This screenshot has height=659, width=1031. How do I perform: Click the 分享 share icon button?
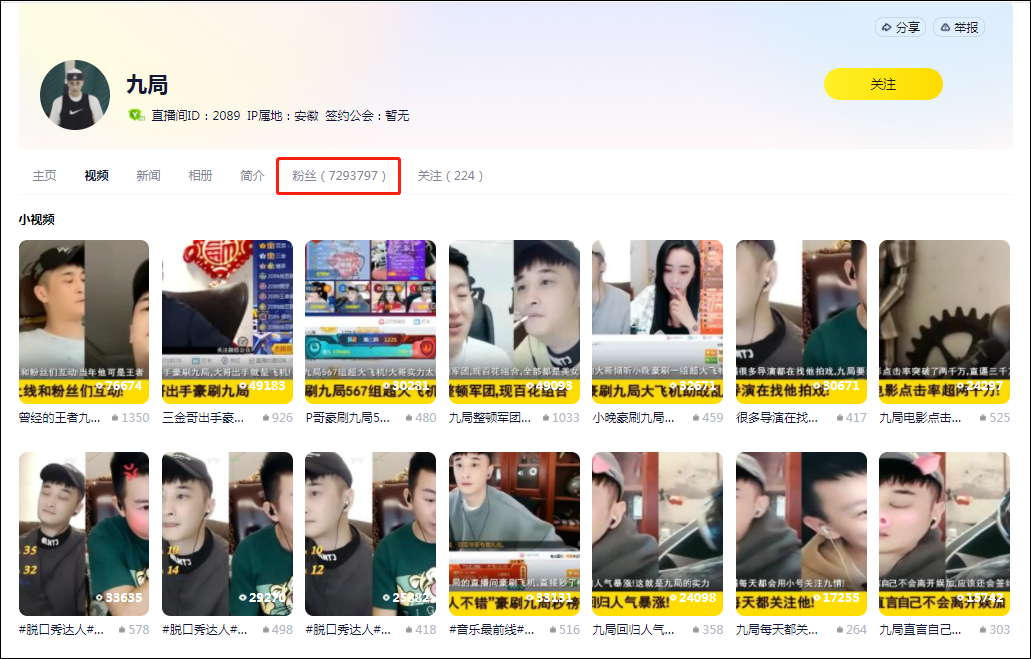(900, 27)
